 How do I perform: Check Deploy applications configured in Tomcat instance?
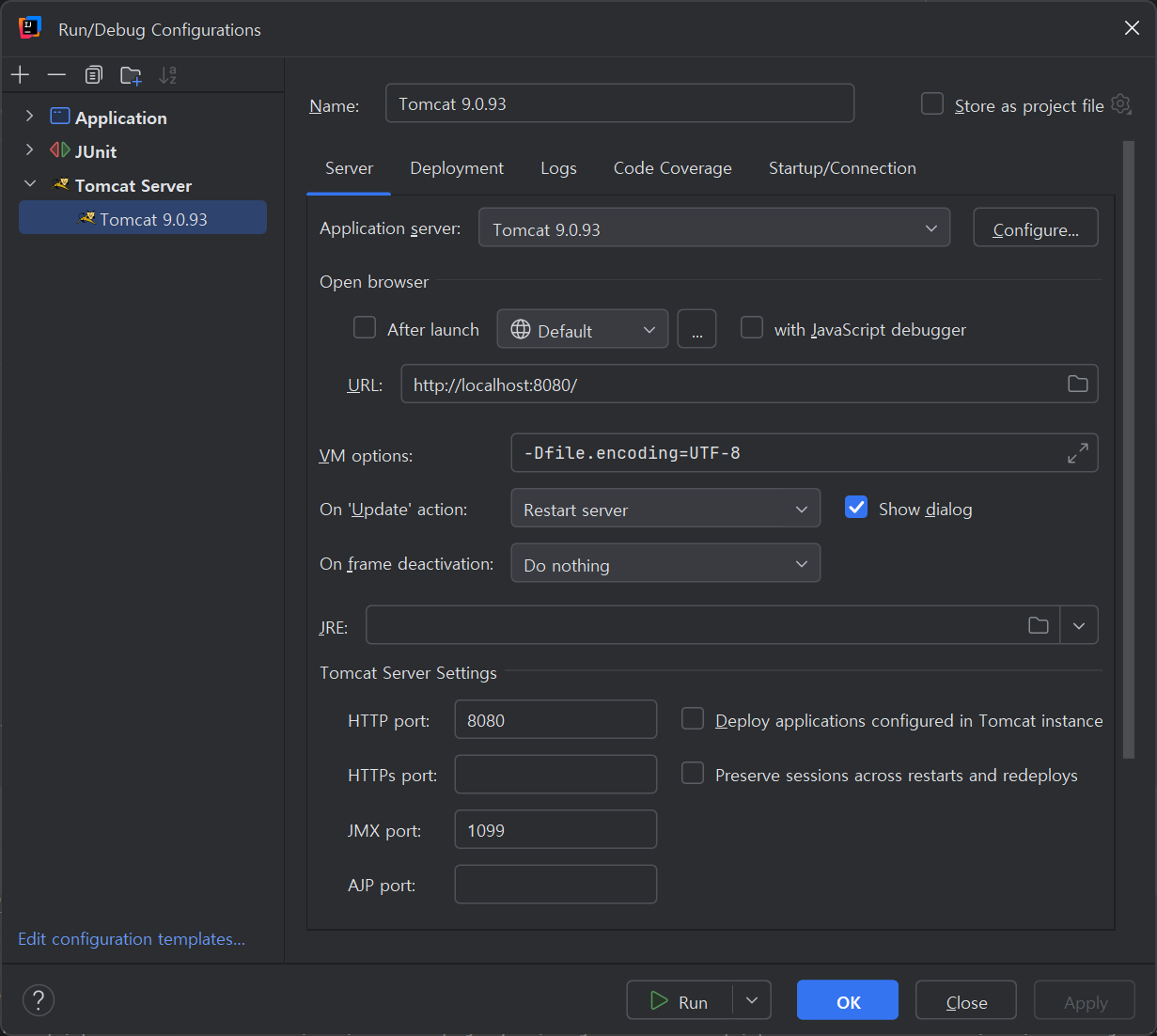click(x=693, y=719)
